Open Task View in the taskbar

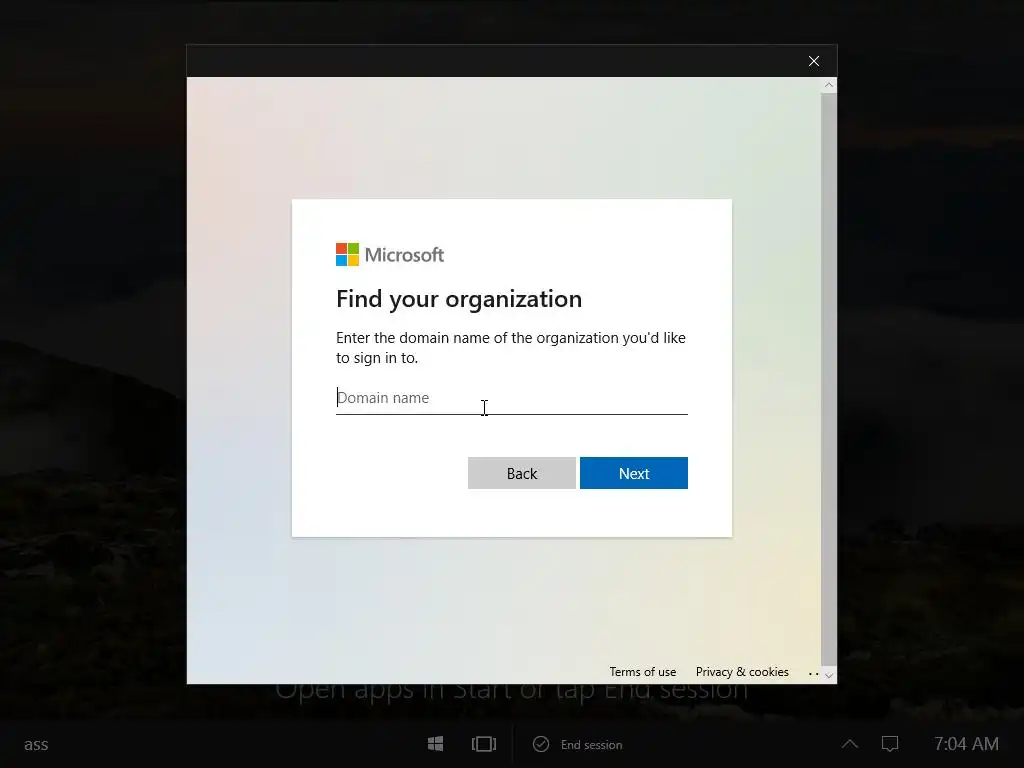pyautogui.click(x=484, y=744)
